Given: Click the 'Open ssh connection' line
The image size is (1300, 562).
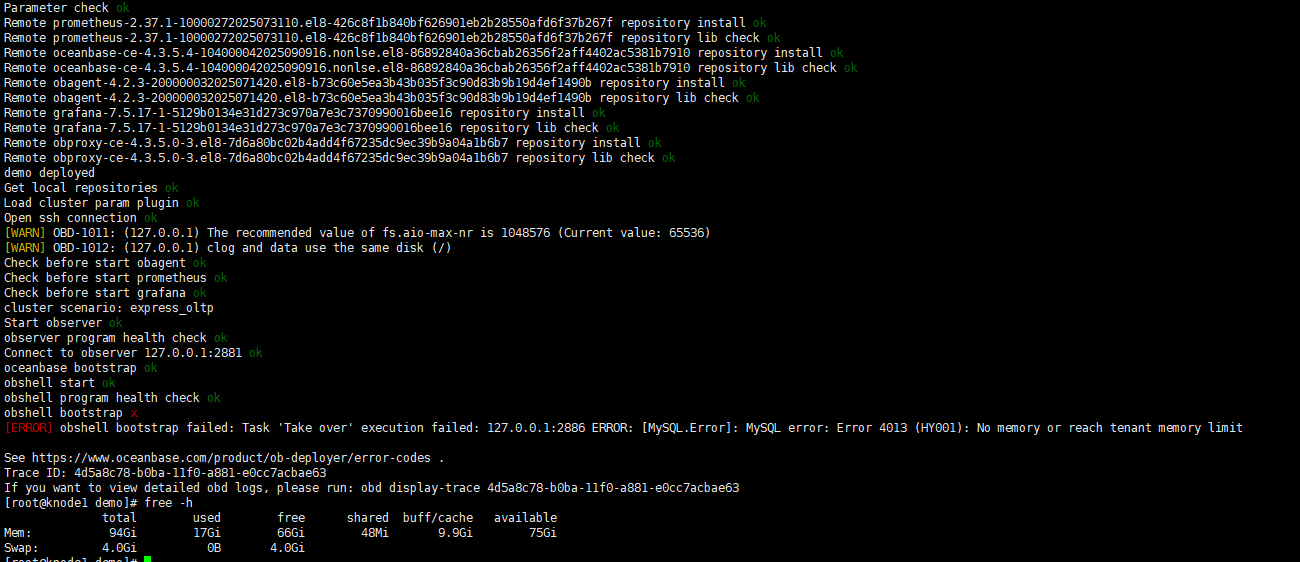Looking at the screenshot, I should coord(70,218).
